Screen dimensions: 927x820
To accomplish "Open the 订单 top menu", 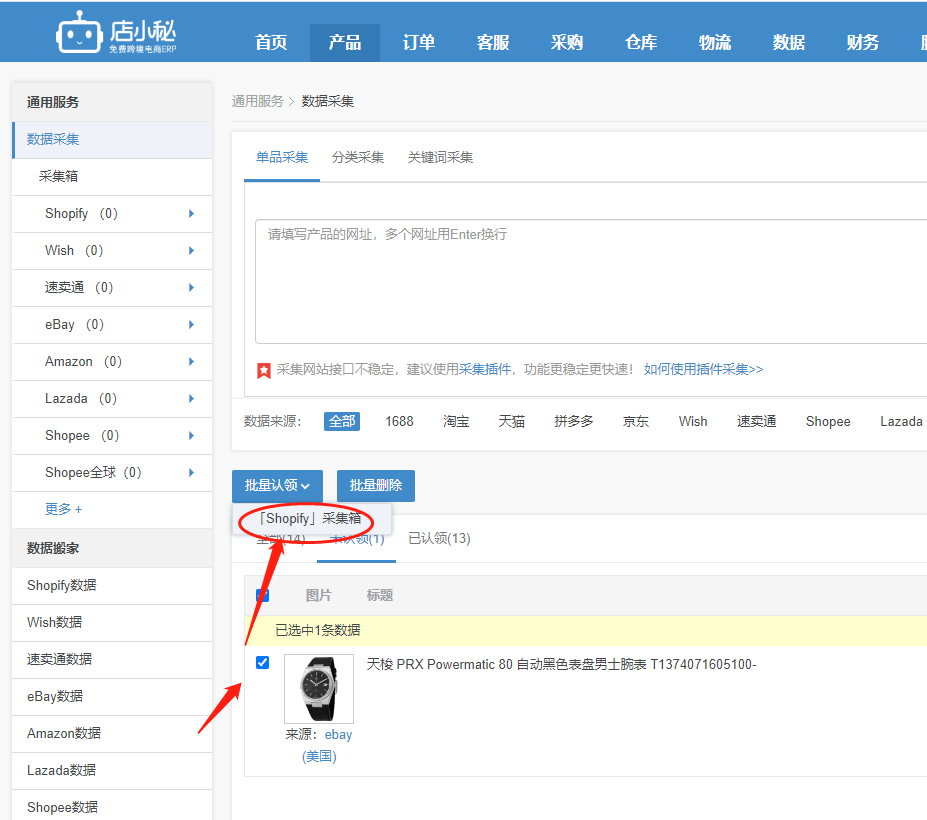I will tap(419, 43).
